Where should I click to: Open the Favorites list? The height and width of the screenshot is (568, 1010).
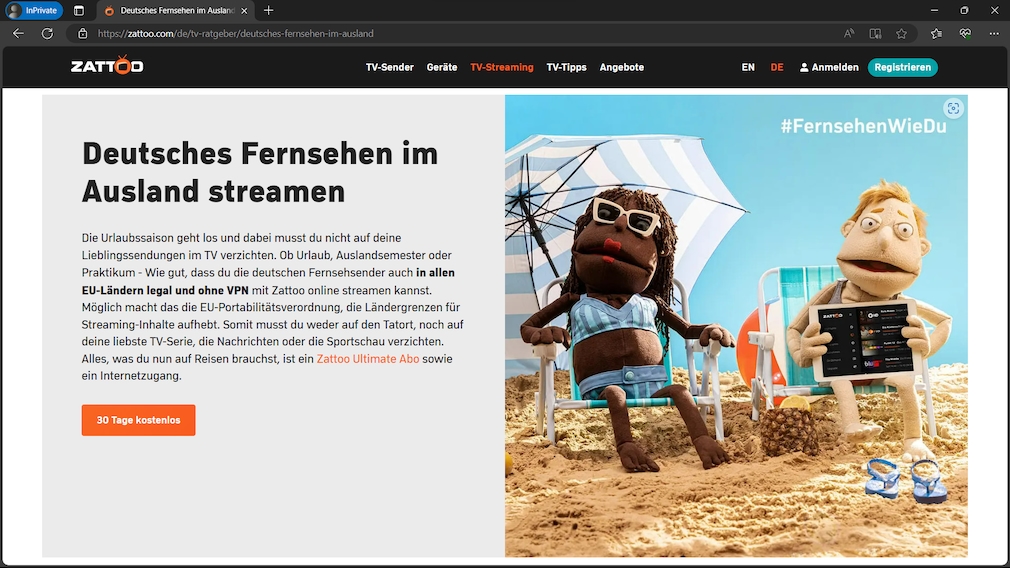point(936,33)
